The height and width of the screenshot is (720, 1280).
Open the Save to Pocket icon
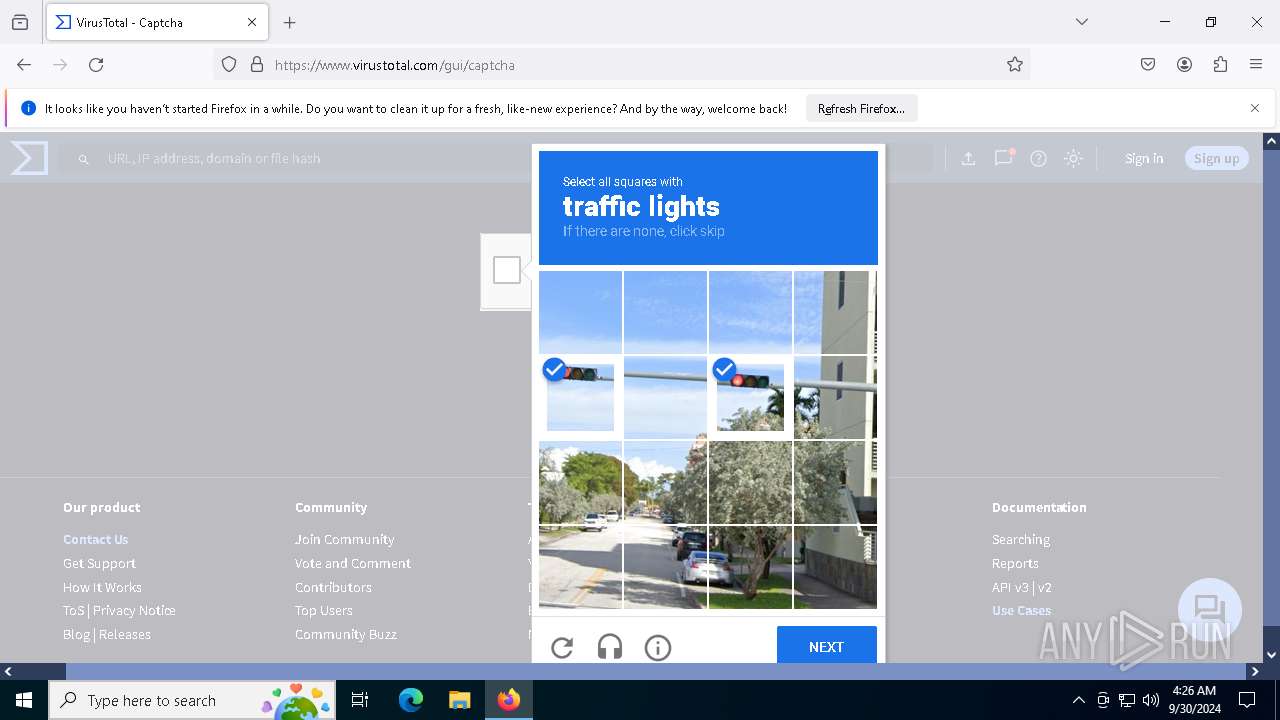[x=1148, y=64]
